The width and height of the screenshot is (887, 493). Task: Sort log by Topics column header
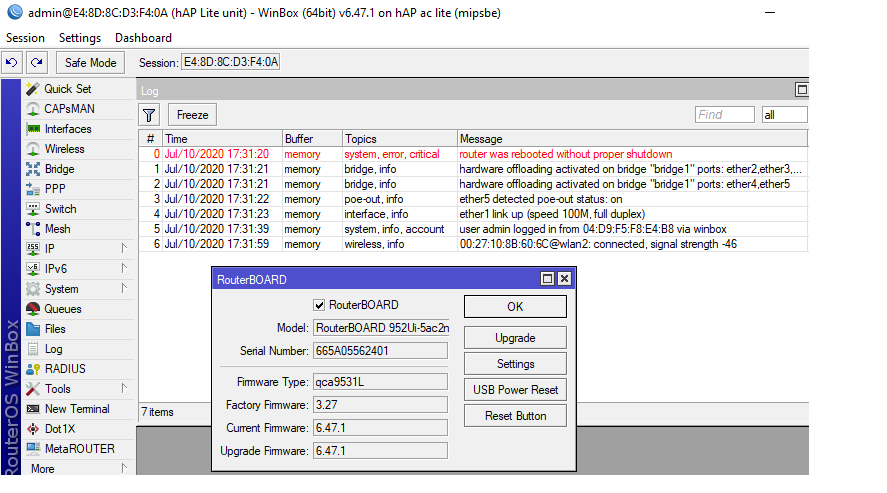pos(399,139)
